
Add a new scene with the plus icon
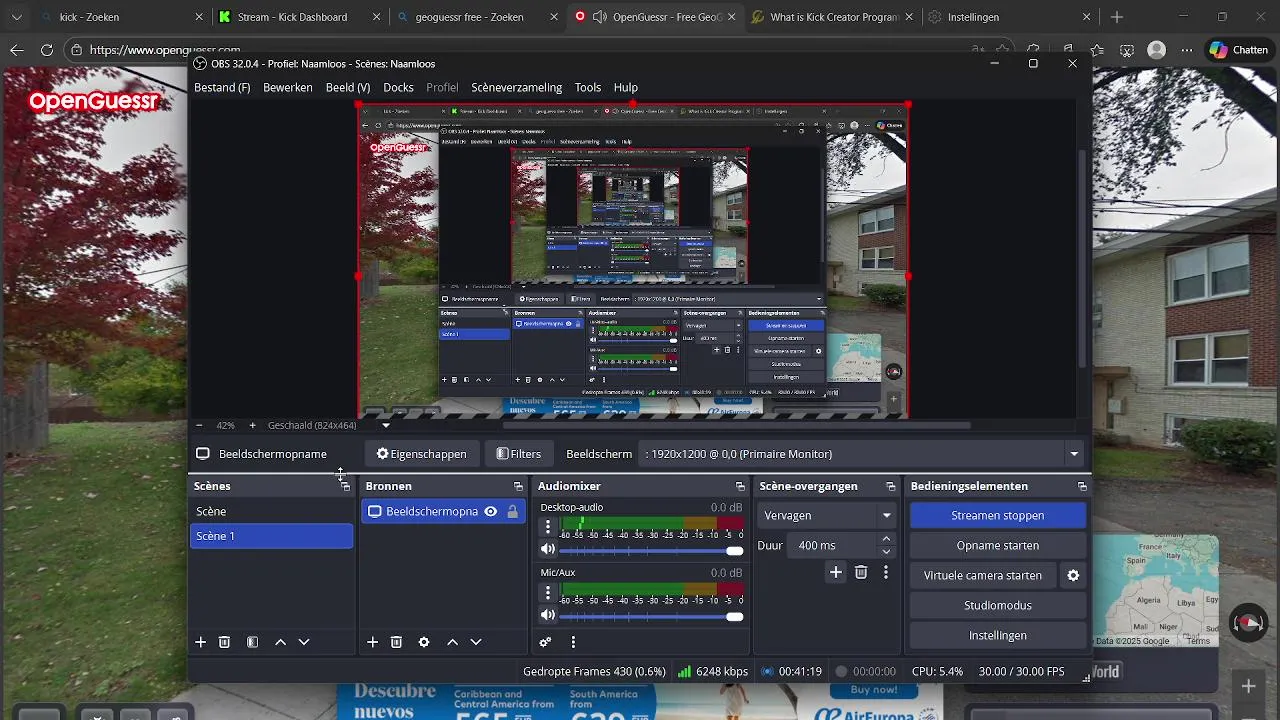click(x=200, y=642)
